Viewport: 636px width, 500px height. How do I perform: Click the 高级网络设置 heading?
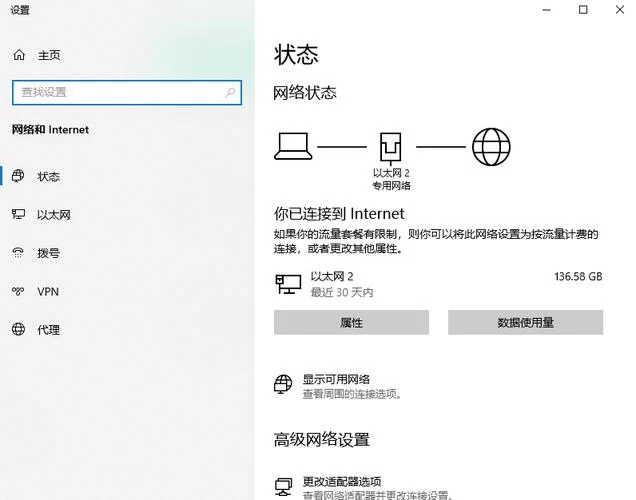322,440
